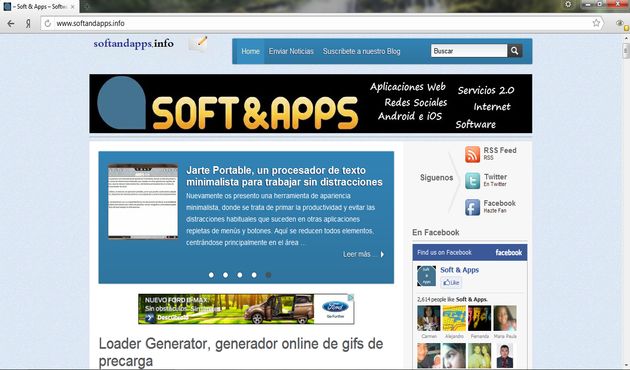Screen dimensions: 630x370
Task: Open the Loader Generator article heading
Action: click(x=241, y=352)
